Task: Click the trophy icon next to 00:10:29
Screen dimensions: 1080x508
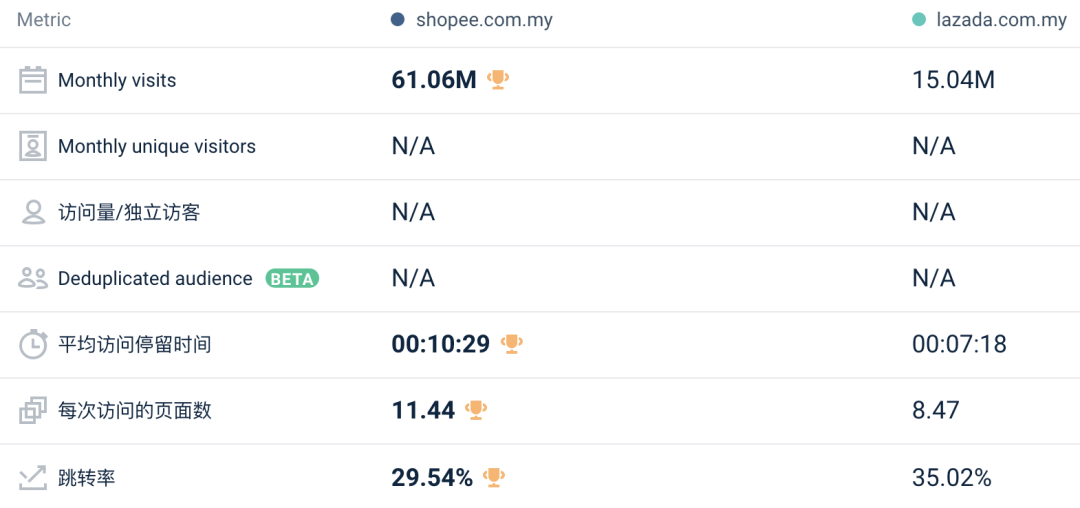Action: [x=512, y=344]
